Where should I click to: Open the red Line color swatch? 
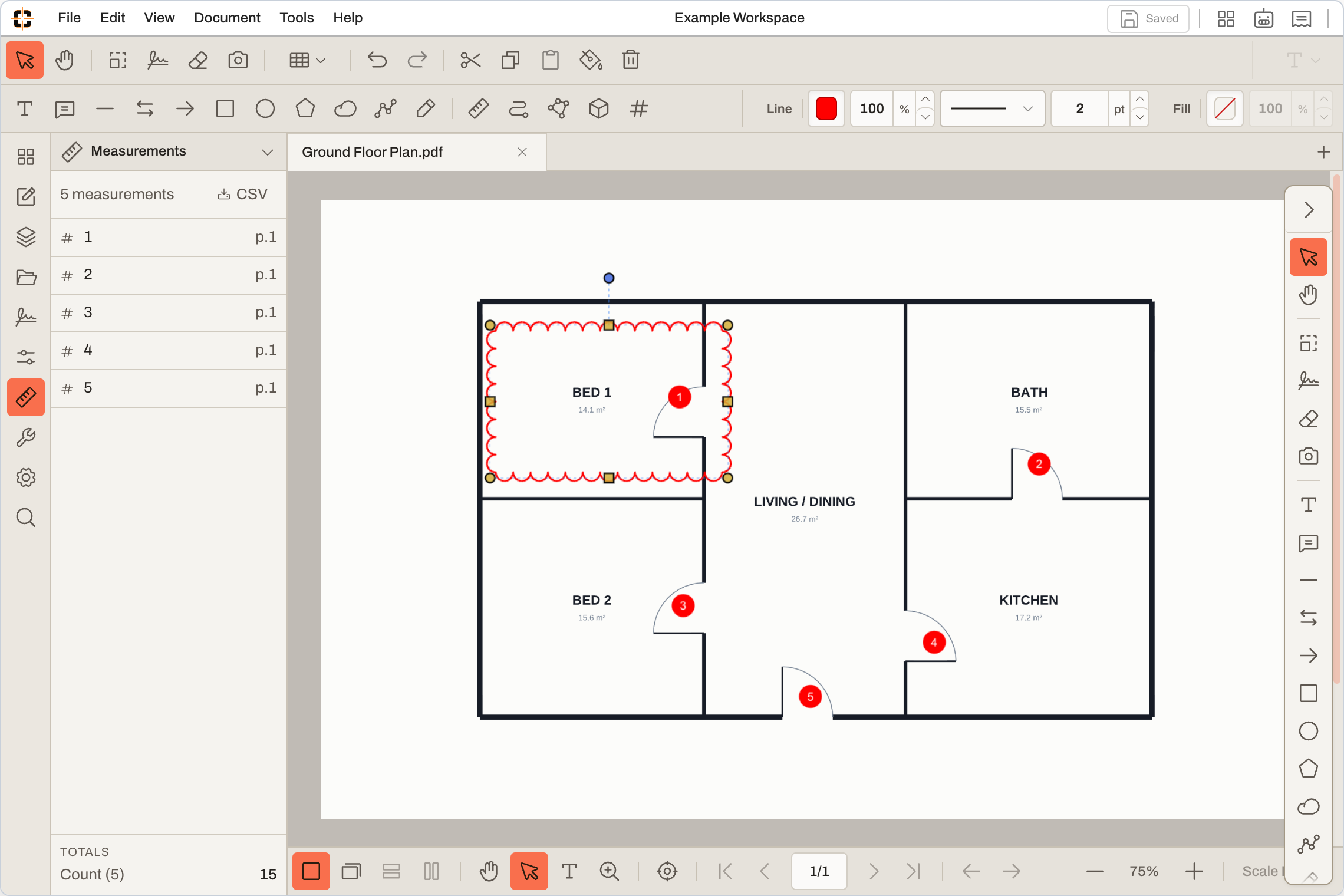826,108
